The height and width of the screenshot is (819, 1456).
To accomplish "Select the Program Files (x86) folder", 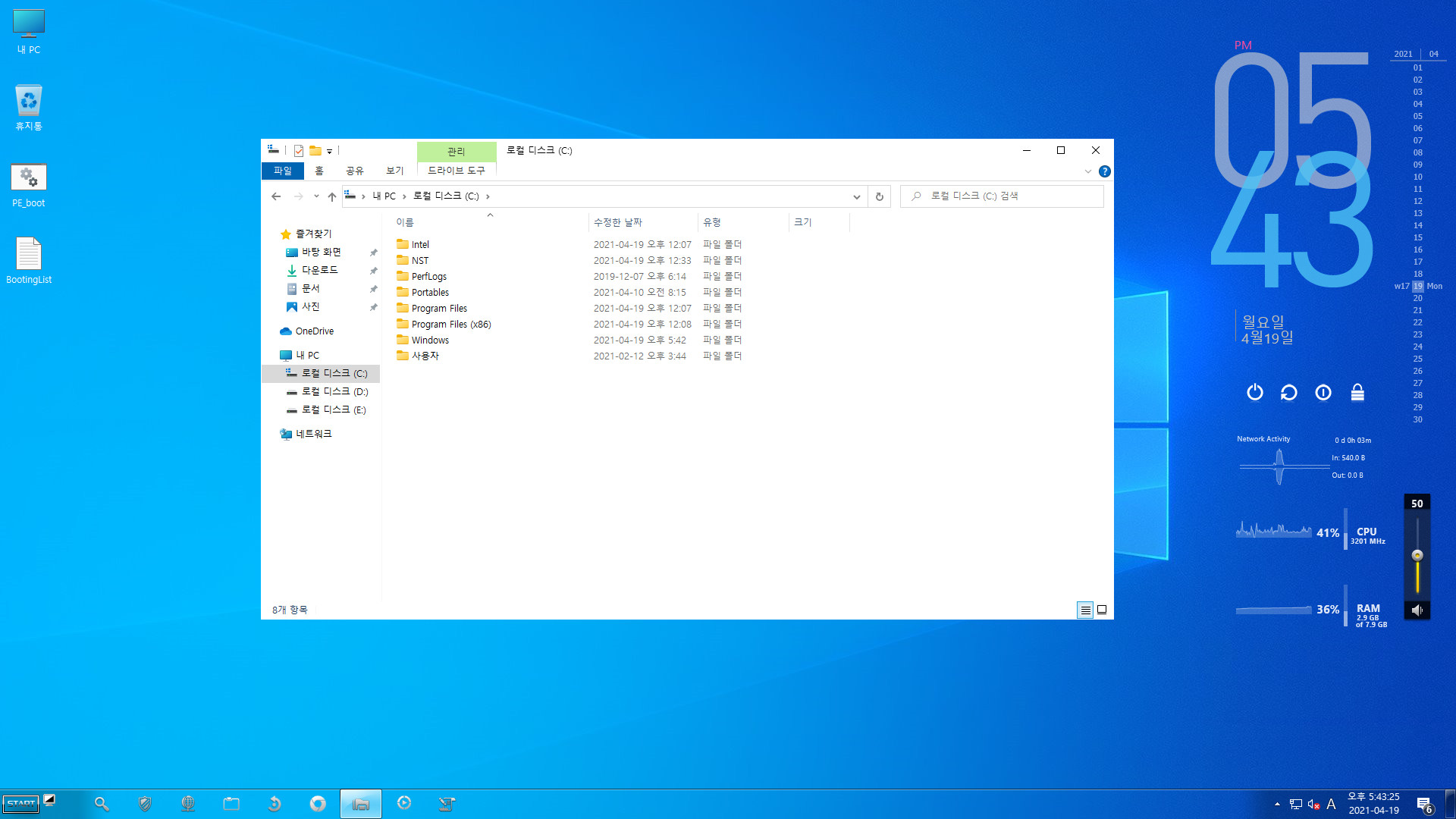I will (450, 325).
